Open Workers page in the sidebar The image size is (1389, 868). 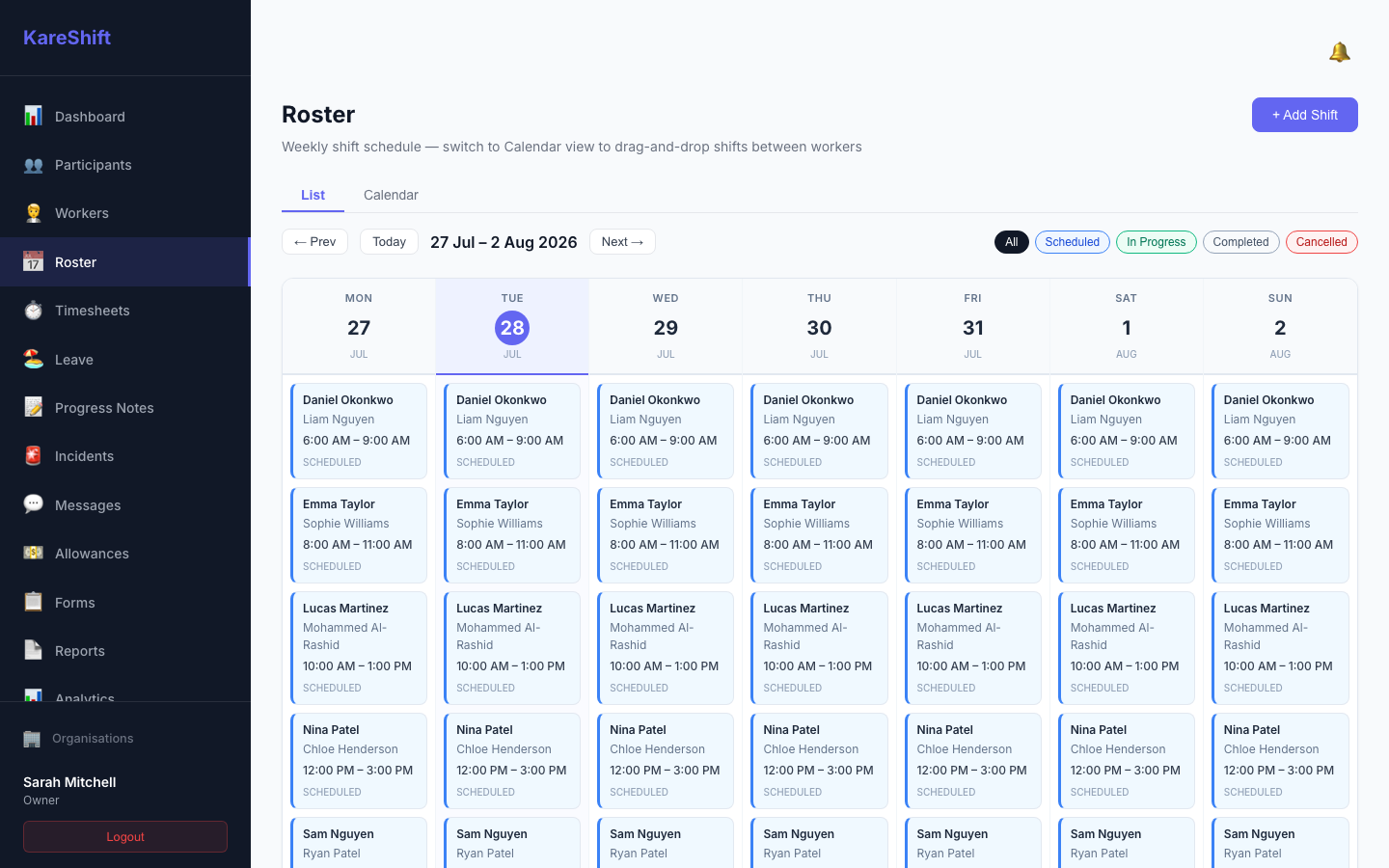[125, 213]
